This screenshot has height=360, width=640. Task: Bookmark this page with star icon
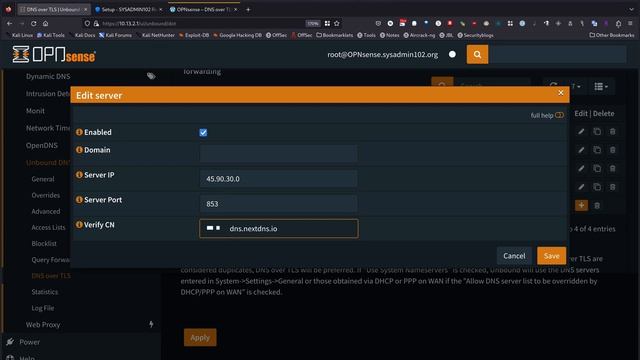337,24
